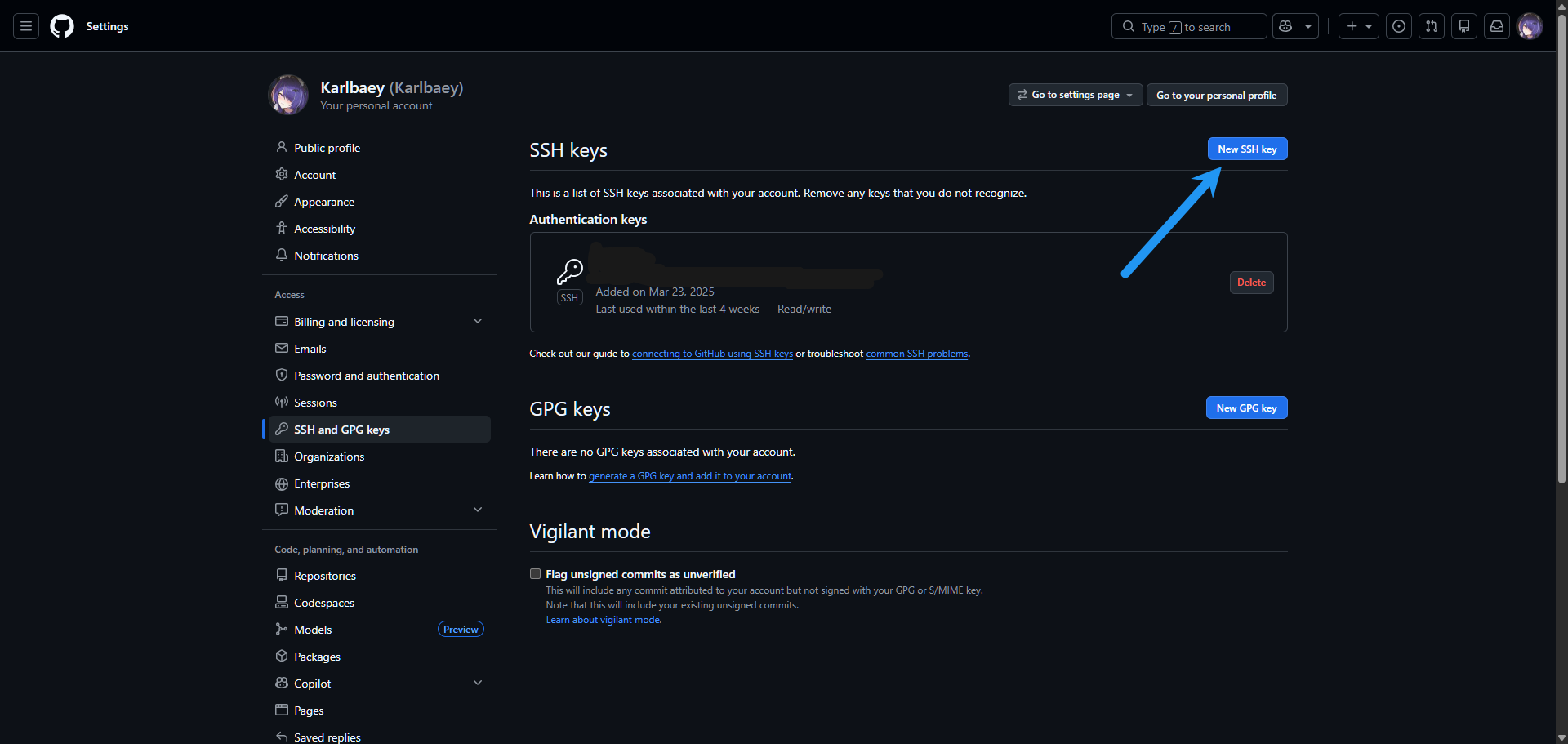1568x744 pixels.
Task: Expand Billing and licensing section
Action: coord(478,322)
